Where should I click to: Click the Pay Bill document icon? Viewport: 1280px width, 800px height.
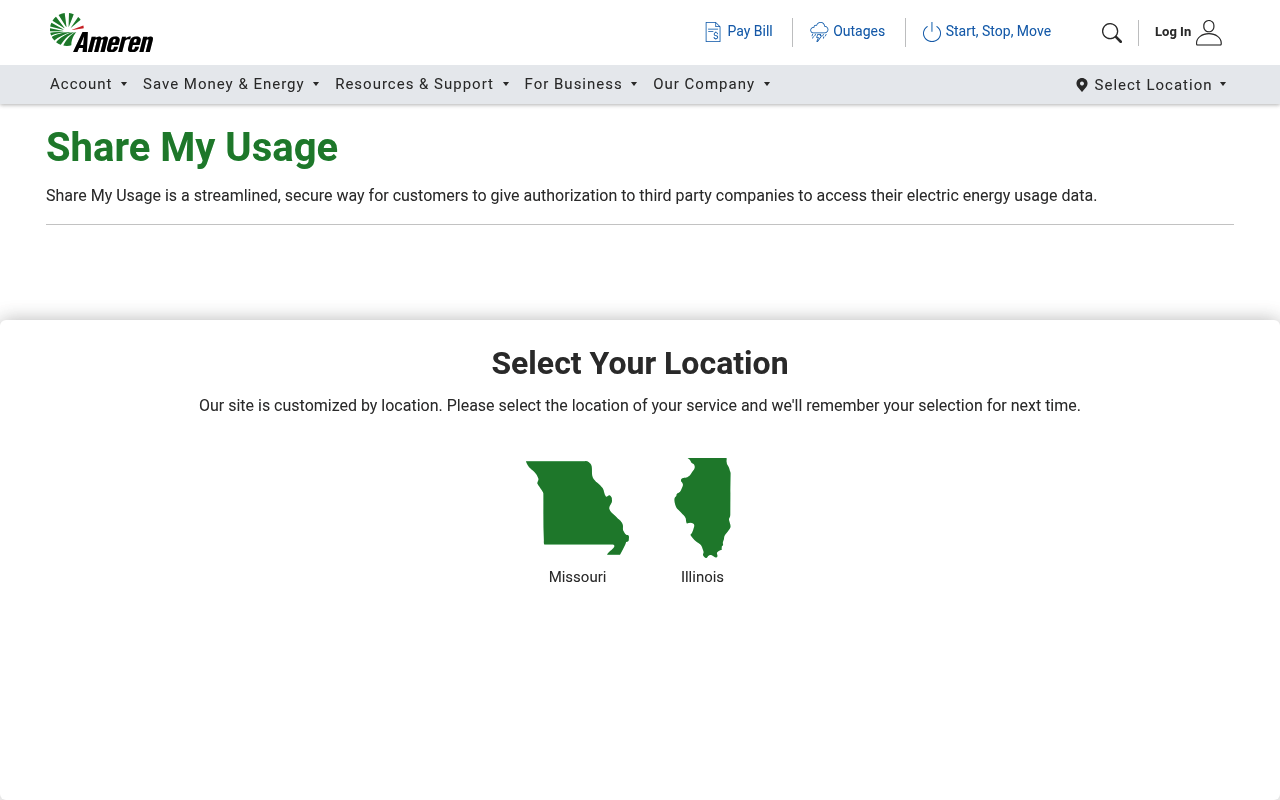(713, 32)
